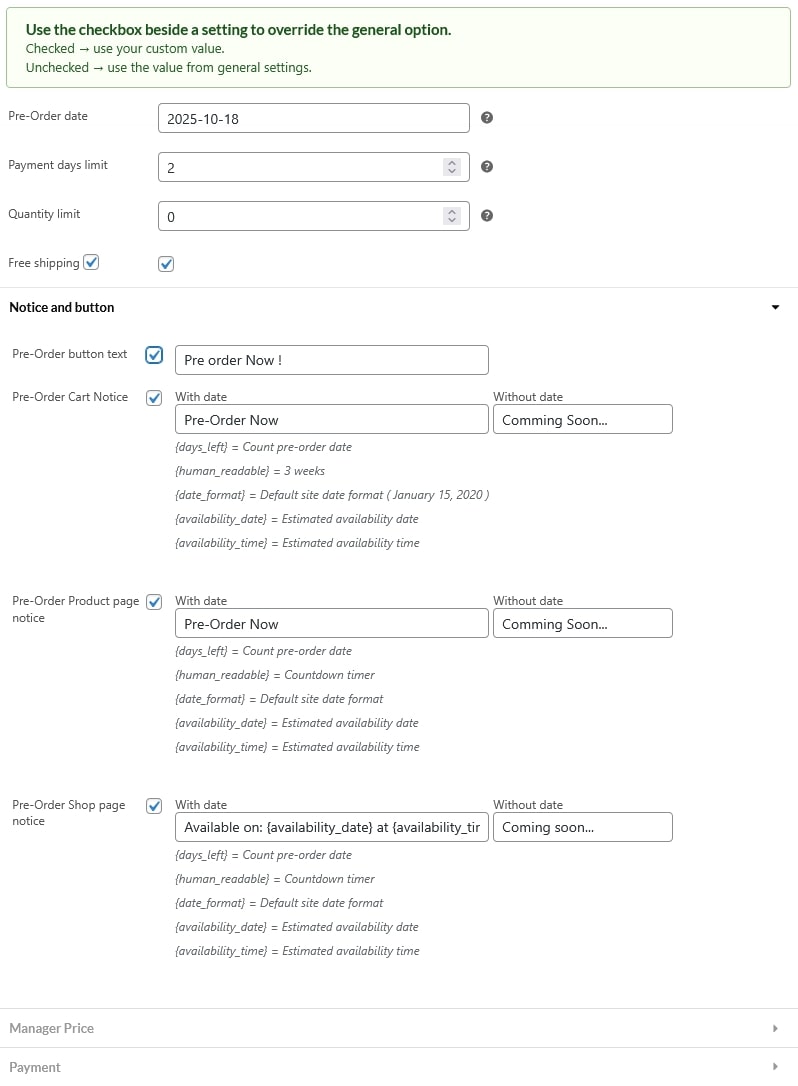Adjust Quantity limit stepper arrows
Screen dimensions: 798x1086
[x=452, y=216]
